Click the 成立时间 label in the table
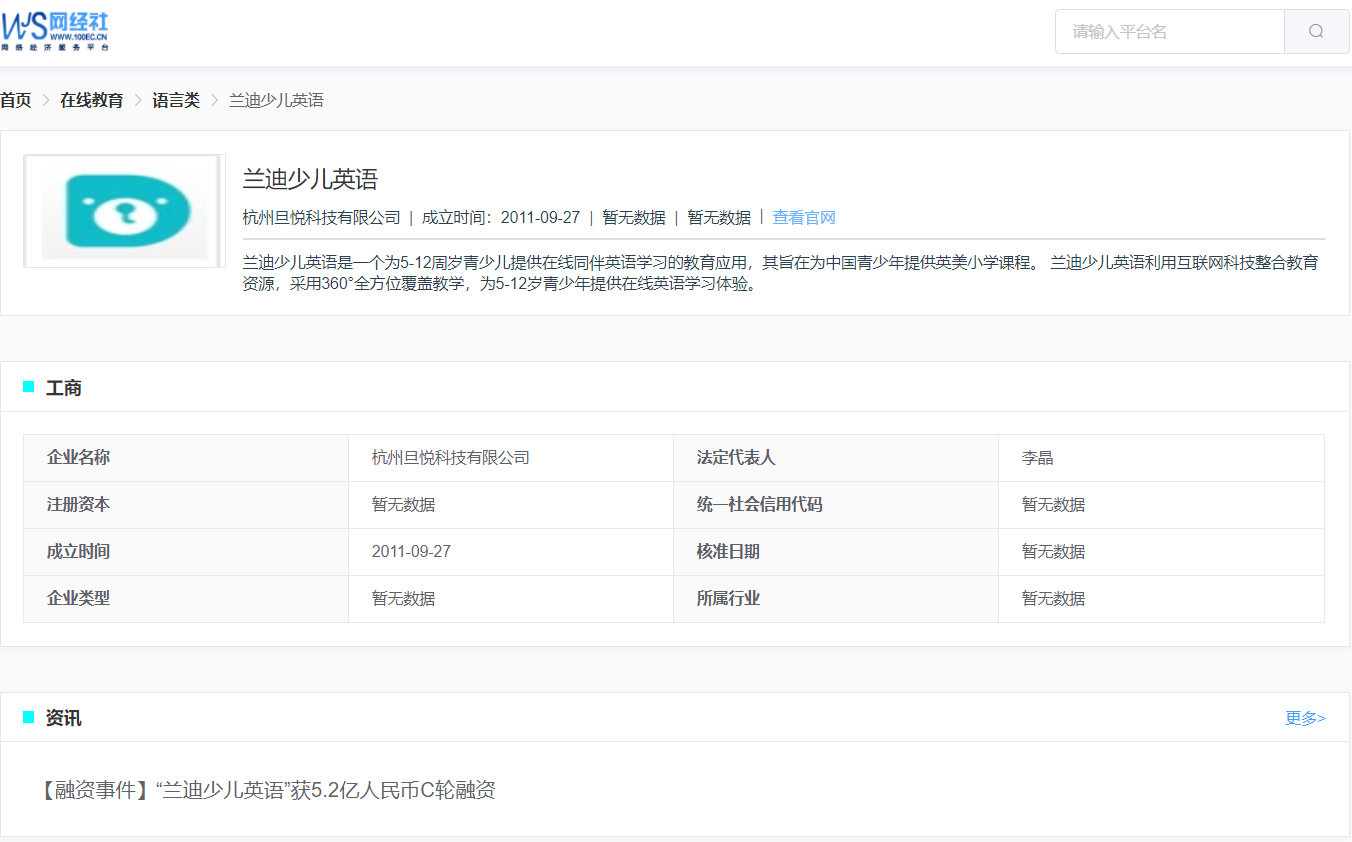This screenshot has width=1352, height=842. [x=186, y=552]
